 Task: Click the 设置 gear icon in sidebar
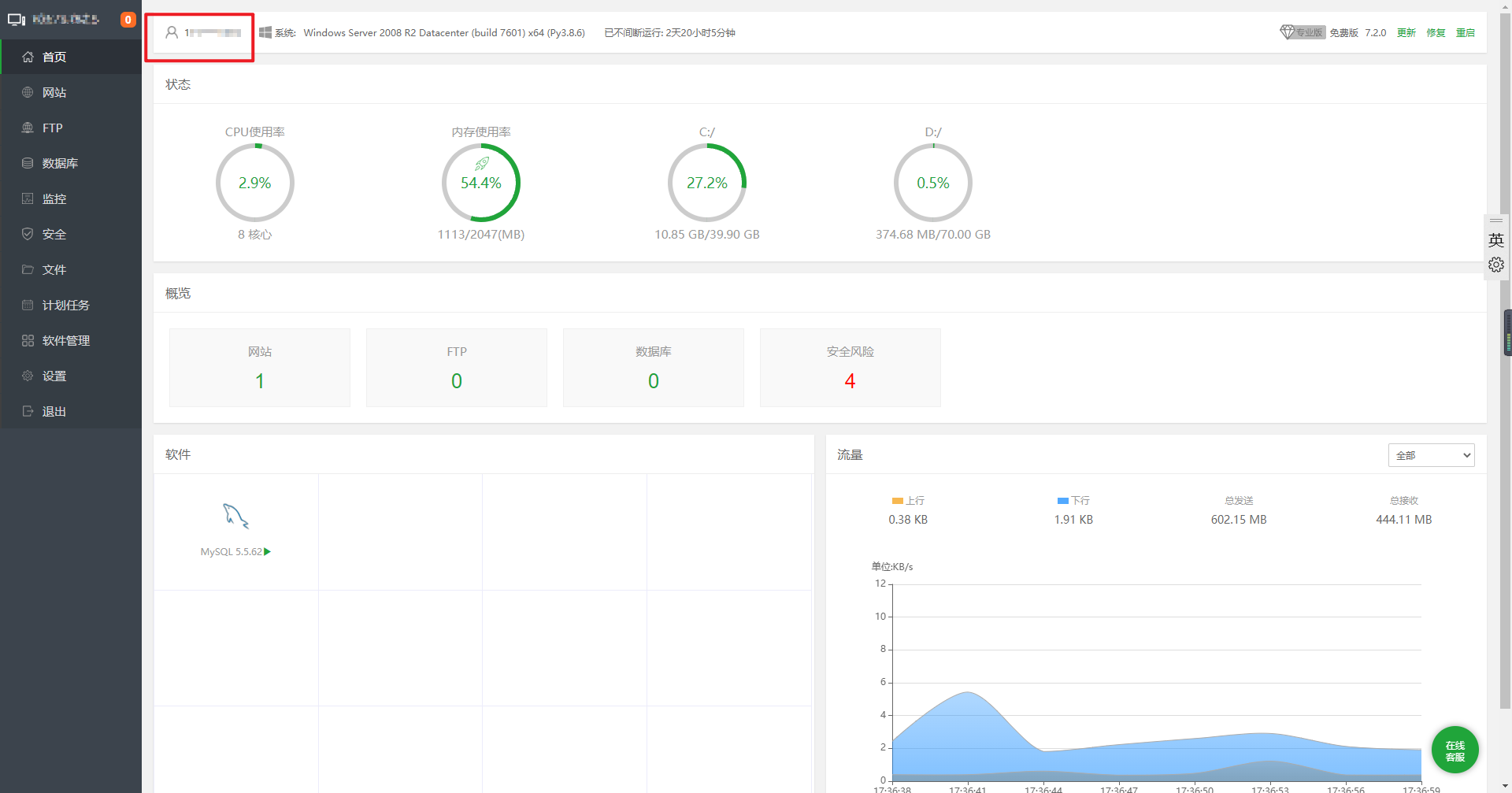[28, 376]
